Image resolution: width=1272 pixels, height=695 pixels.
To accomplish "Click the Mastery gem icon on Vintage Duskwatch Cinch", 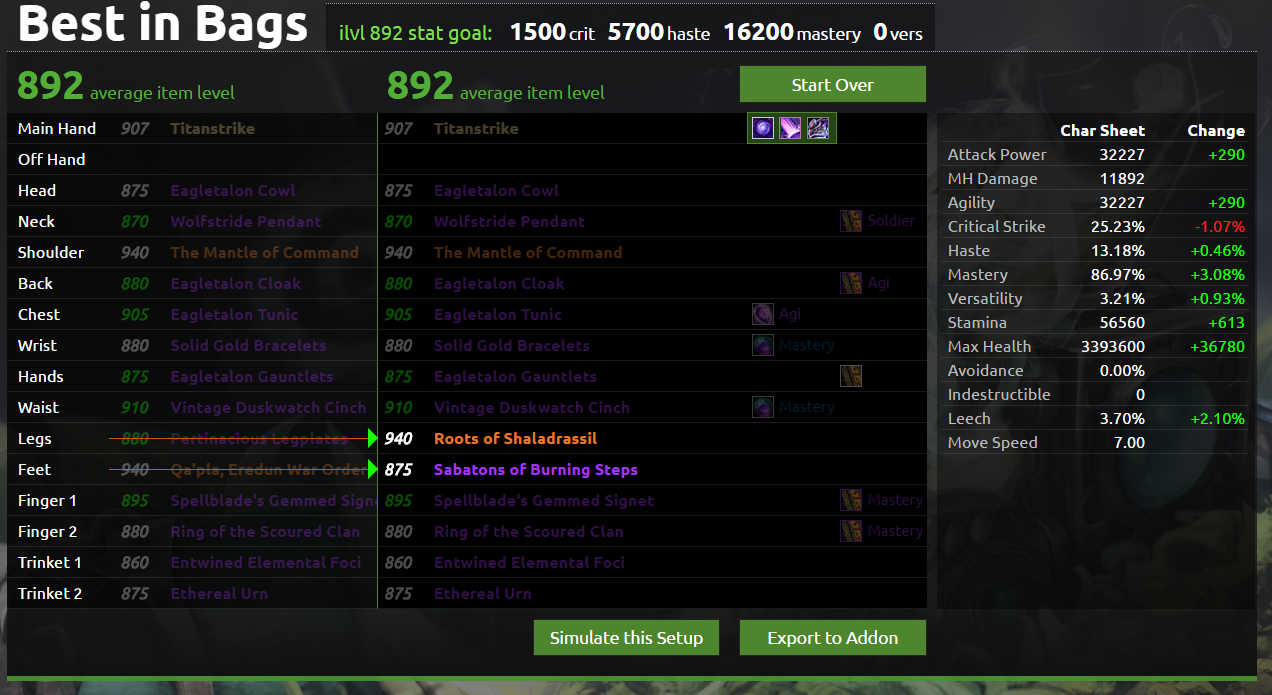I will coord(763,407).
